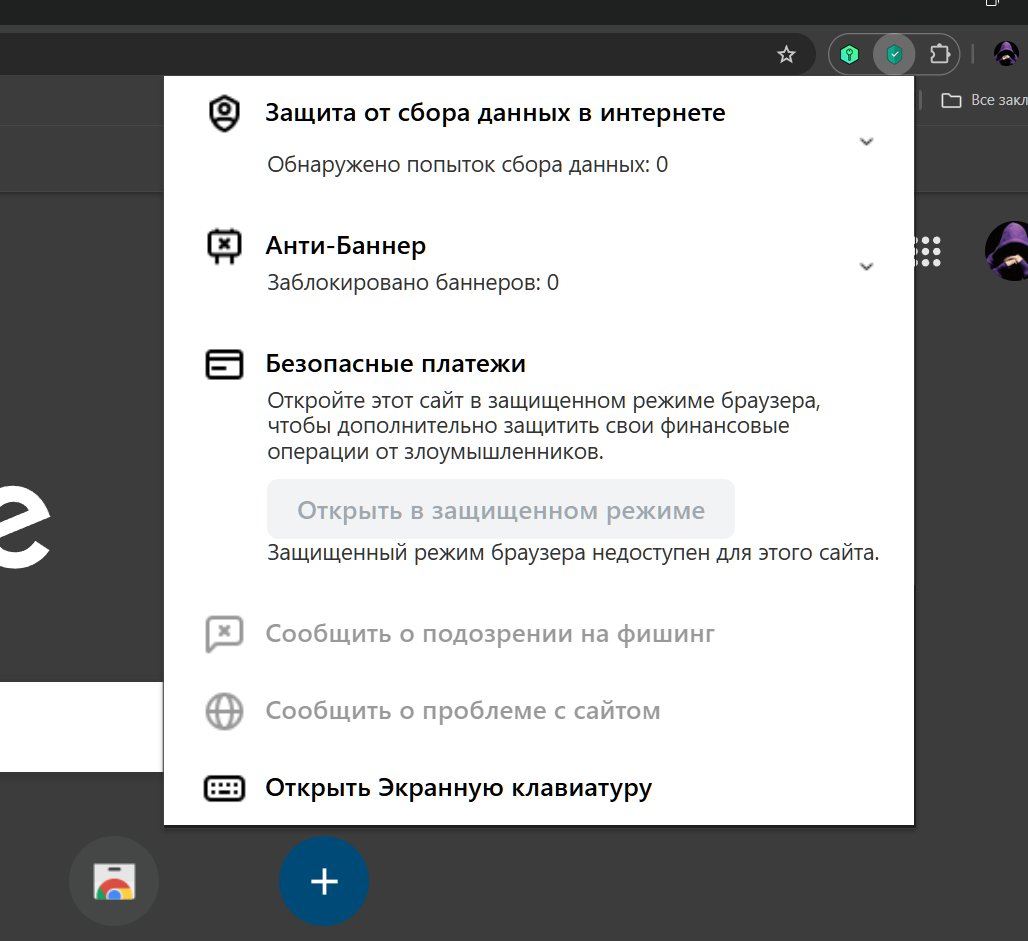Click the Google account avatar on the page
Viewport: 1028px width, 941px height.
coord(1008,251)
